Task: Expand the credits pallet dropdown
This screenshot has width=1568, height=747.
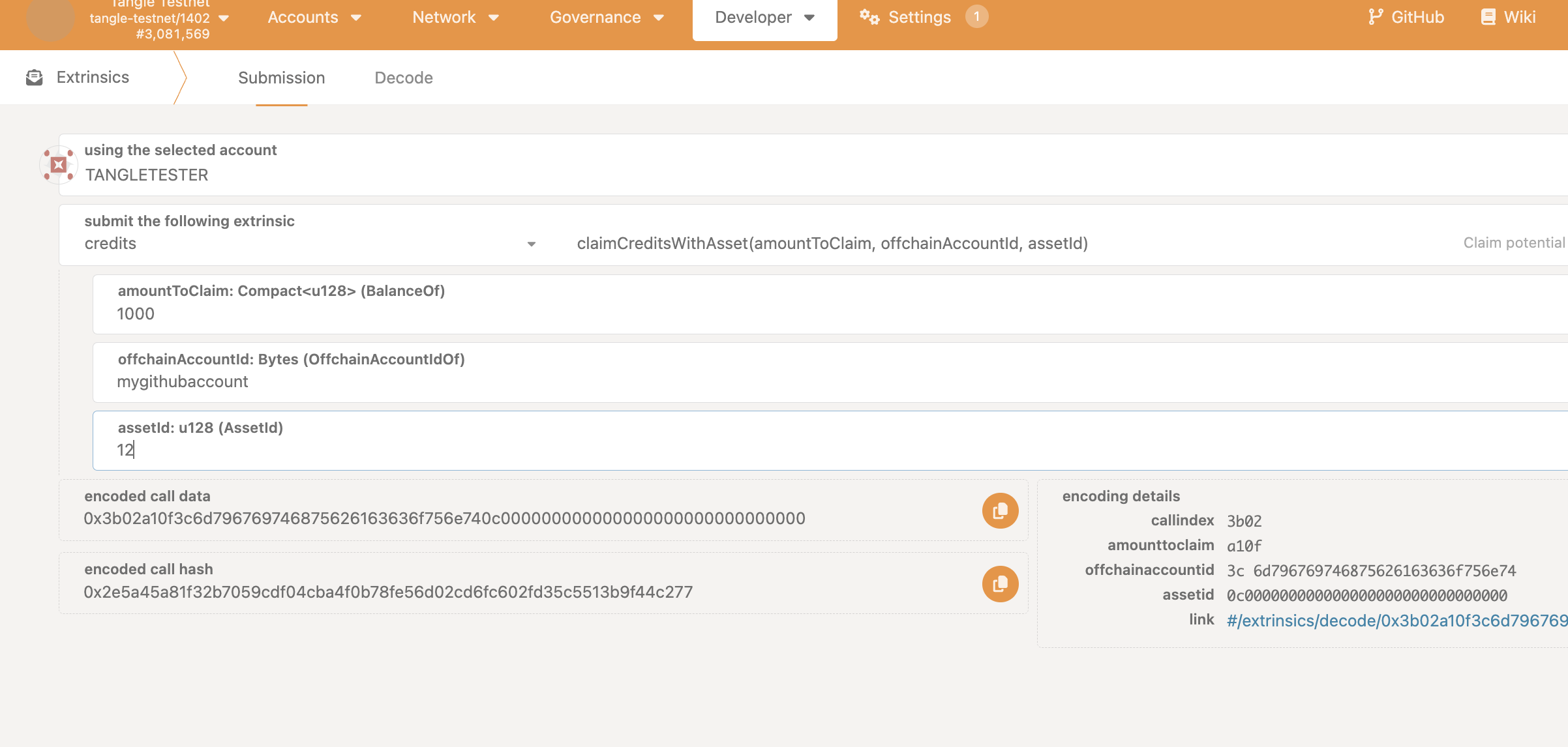Action: tap(531, 244)
